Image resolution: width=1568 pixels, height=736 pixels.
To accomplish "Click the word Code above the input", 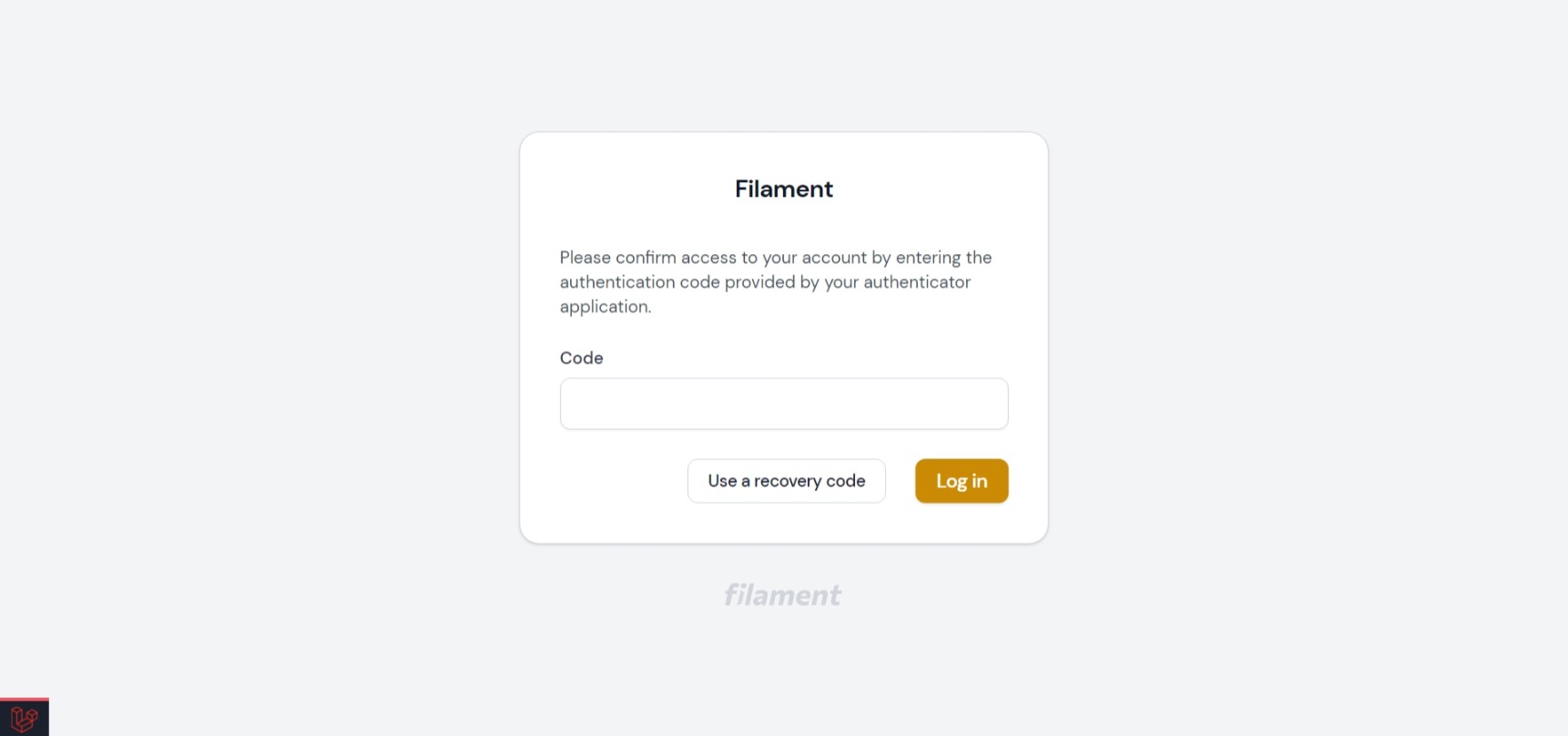I will [x=581, y=358].
